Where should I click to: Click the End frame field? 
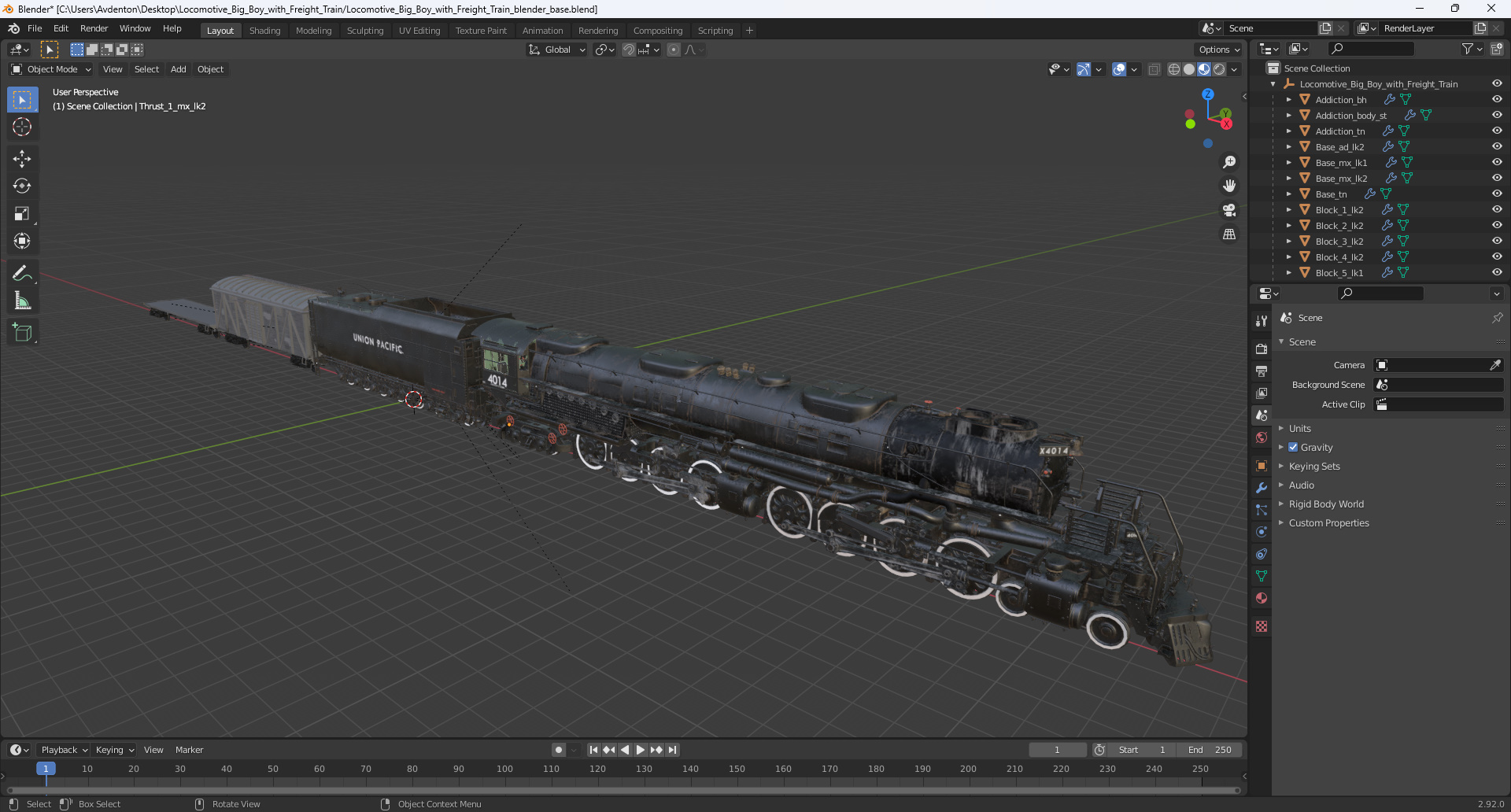[x=1209, y=750]
